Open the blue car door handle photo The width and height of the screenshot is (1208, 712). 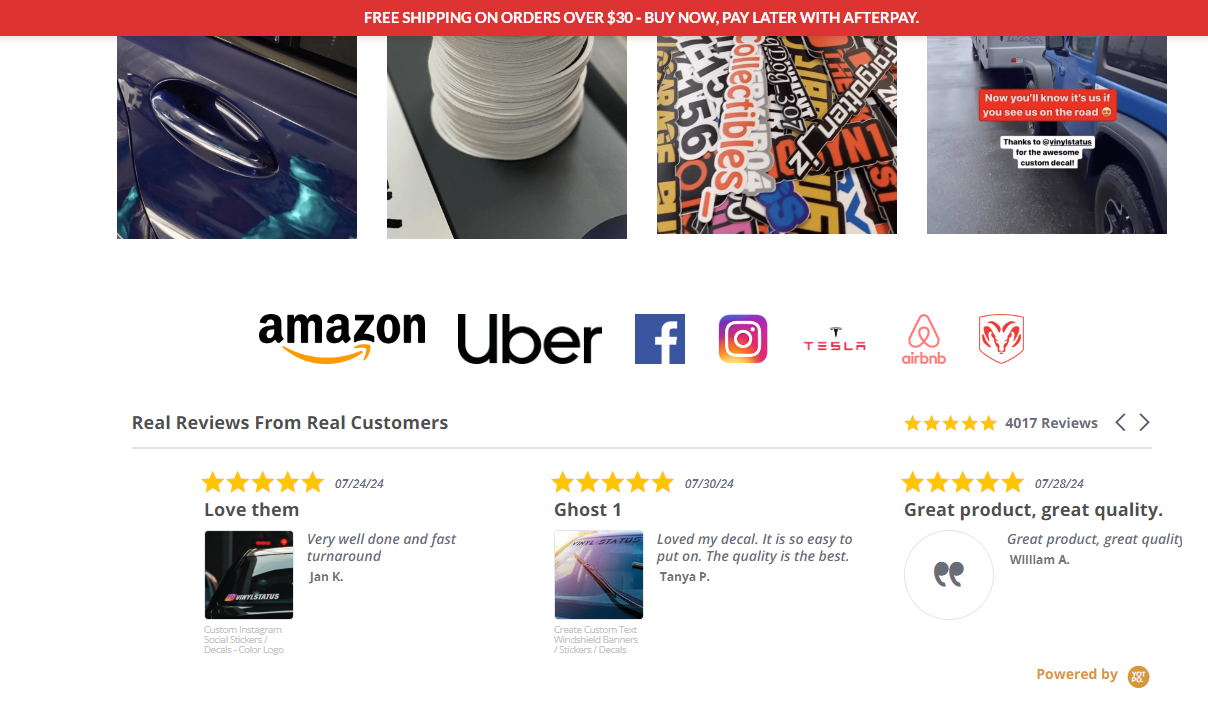[x=237, y=137]
